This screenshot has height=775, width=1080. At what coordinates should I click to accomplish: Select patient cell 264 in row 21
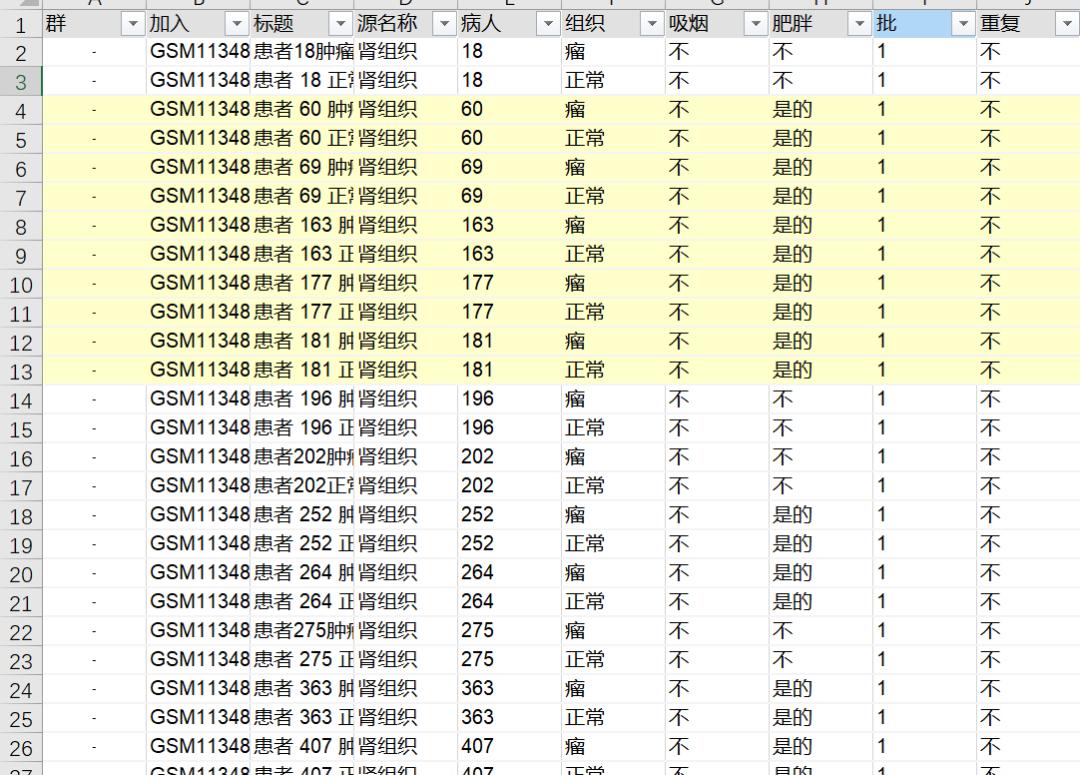pyautogui.click(x=510, y=601)
